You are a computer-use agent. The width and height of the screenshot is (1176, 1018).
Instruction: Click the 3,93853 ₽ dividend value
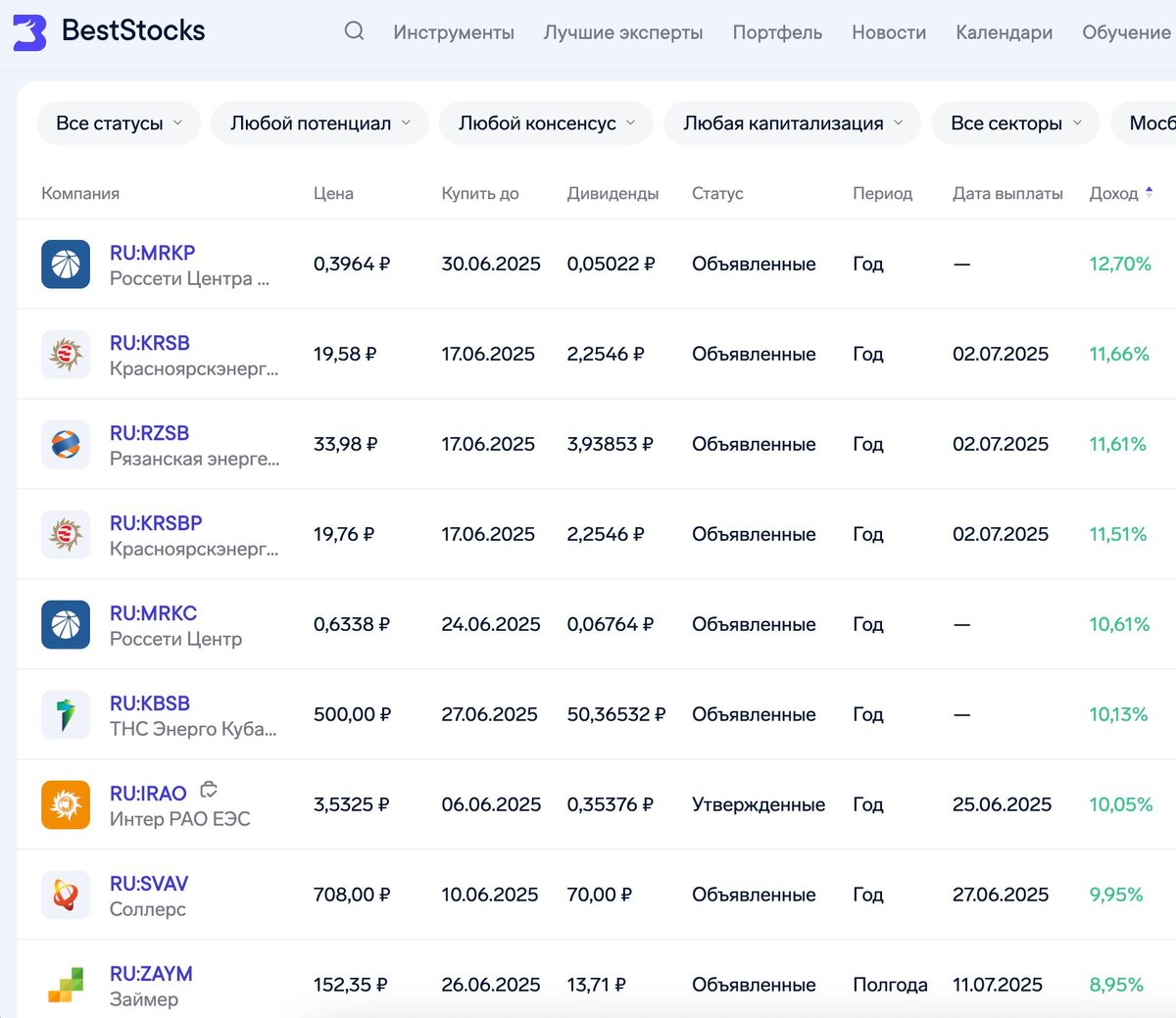pos(610,445)
